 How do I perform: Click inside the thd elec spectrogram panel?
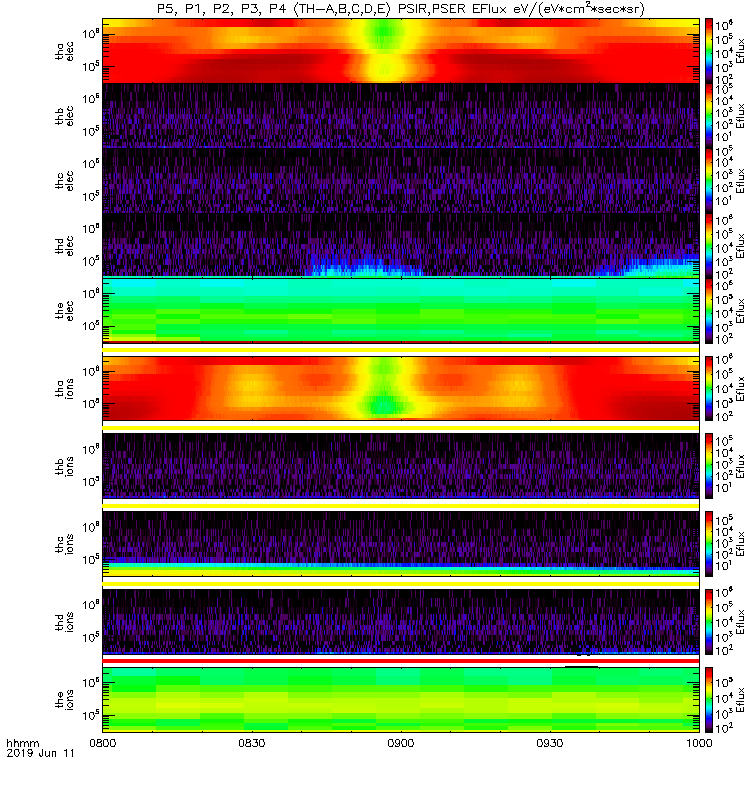[x=401, y=245]
